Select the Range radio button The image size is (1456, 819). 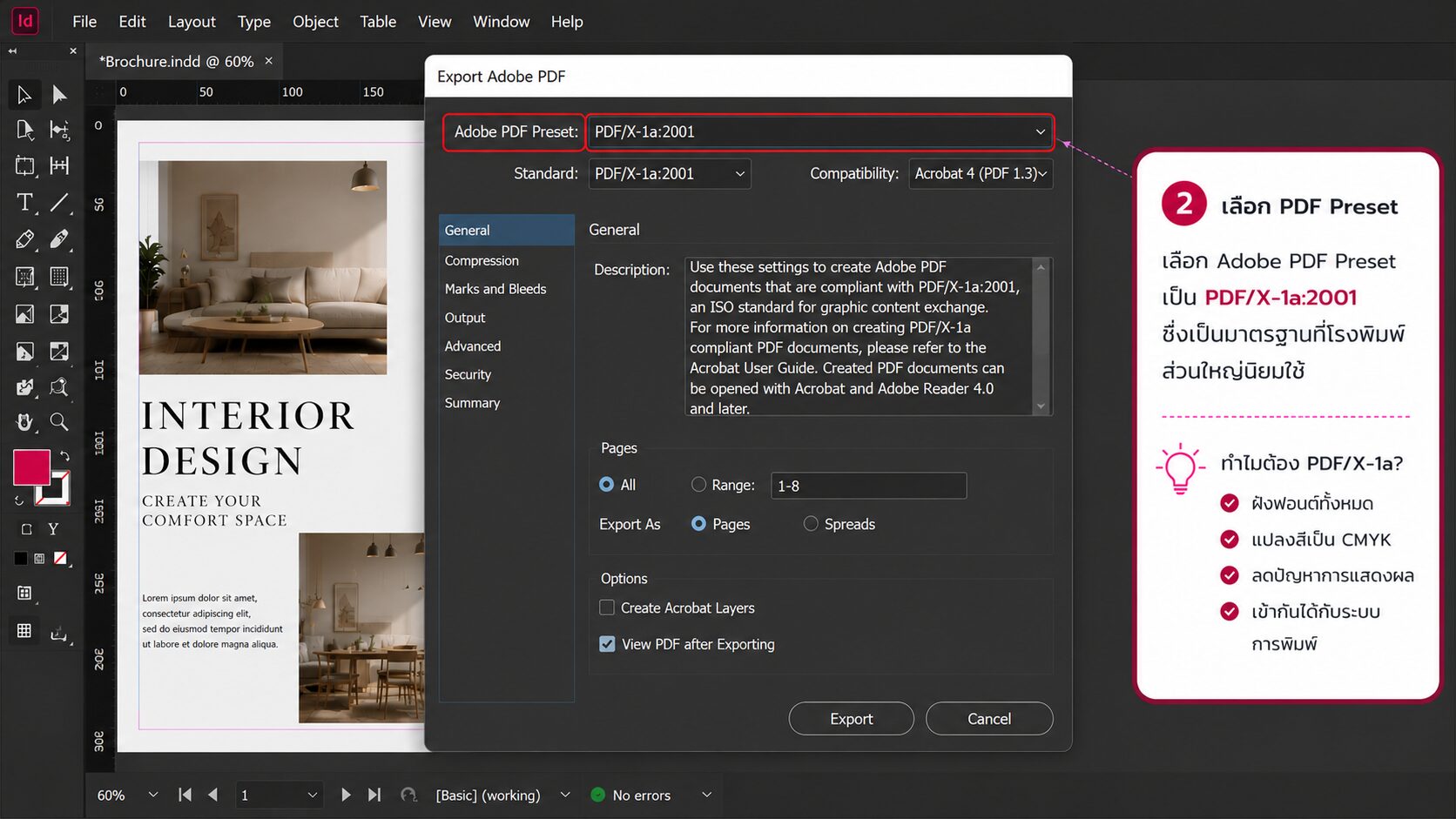point(698,485)
